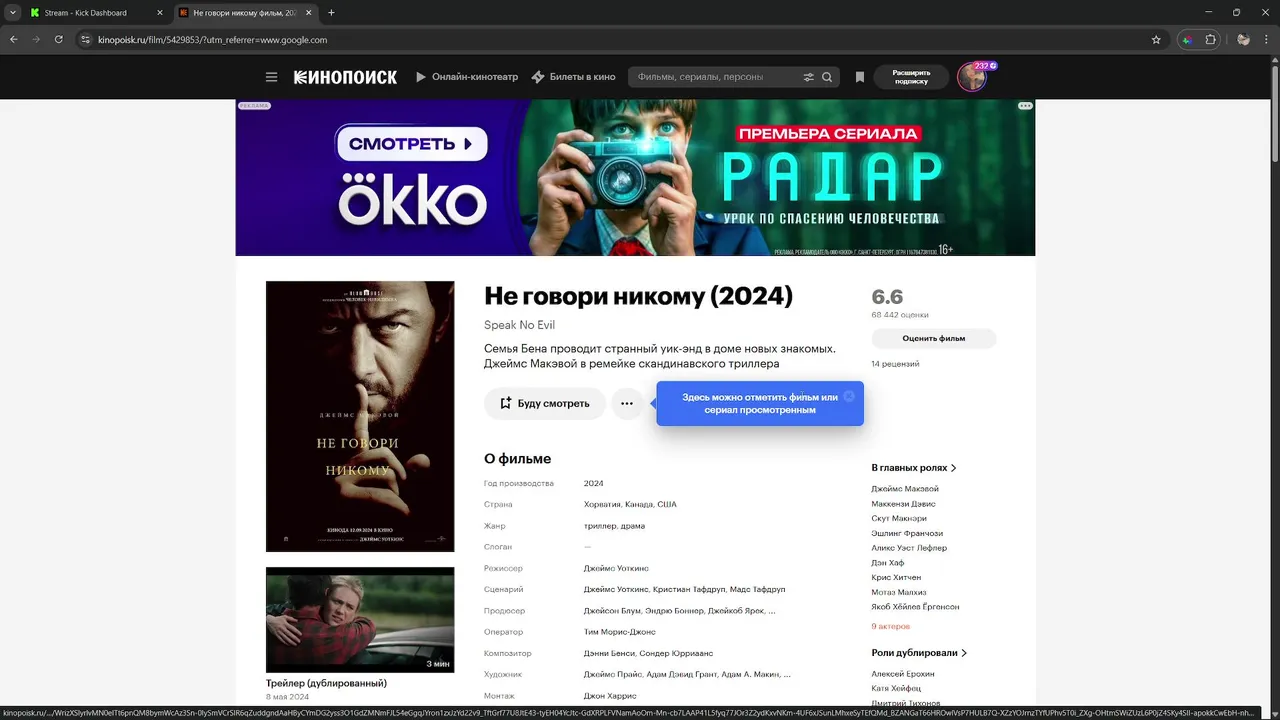The width and height of the screenshot is (1280, 720).
Task: Reload the current page
Action: [x=59, y=40]
